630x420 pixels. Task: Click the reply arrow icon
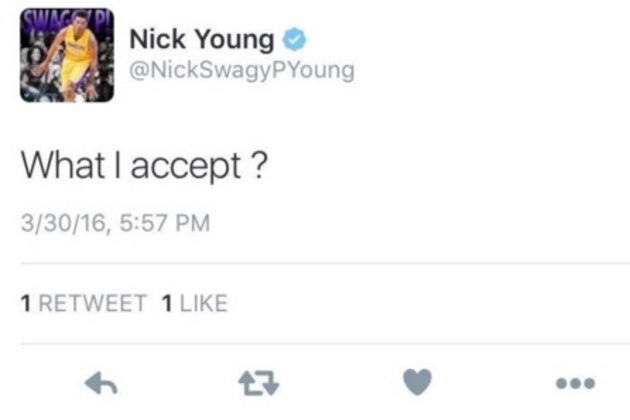point(101,383)
